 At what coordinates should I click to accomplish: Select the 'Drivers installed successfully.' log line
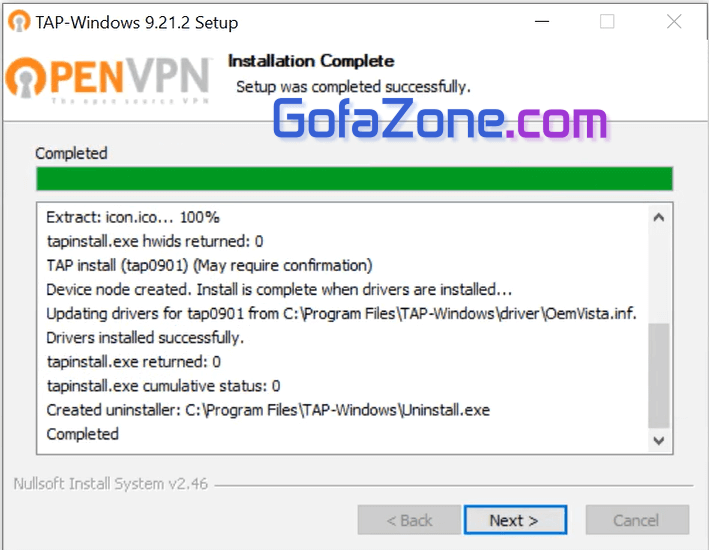tap(145, 338)
